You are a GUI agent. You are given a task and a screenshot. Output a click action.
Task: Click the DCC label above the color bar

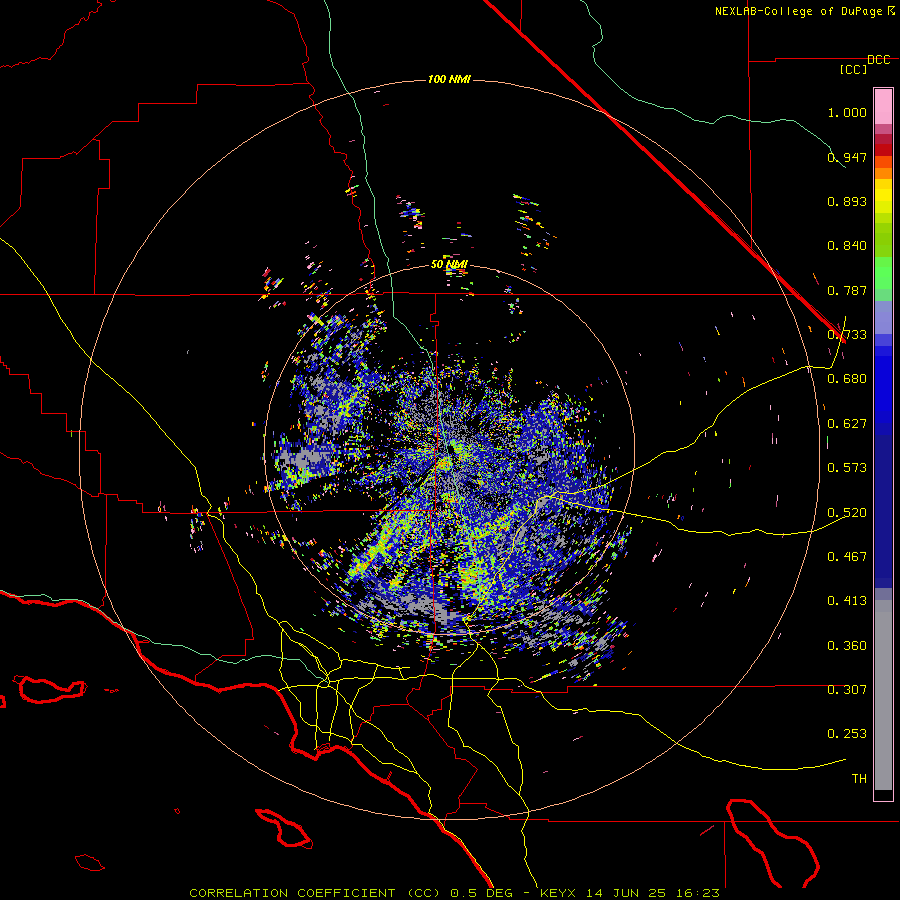click(x=879, y=60)
